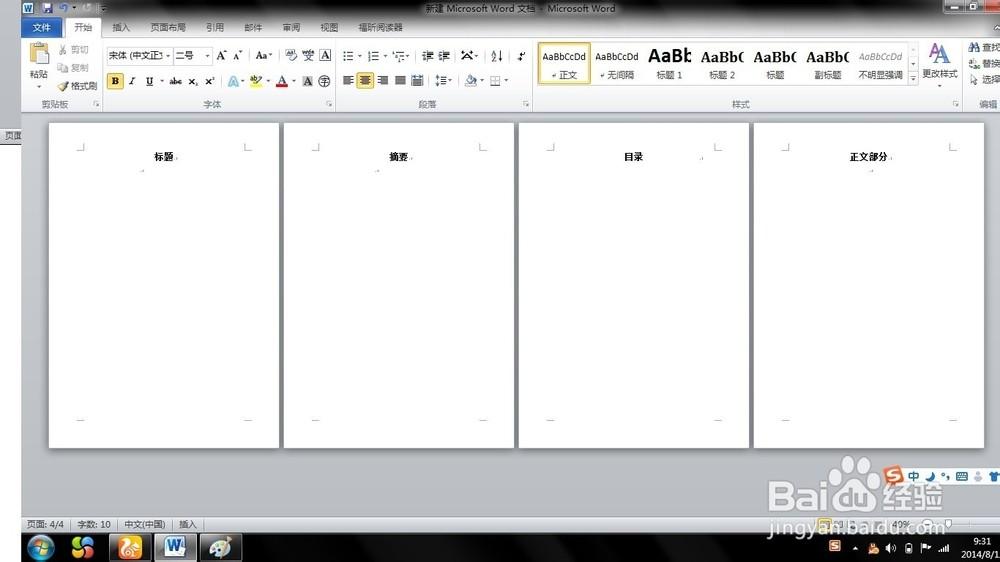Click the Format Painter (格式刷) icon
Viewport: 1000px width, 562px height.
pyautogui.click(x=63, y=86)
